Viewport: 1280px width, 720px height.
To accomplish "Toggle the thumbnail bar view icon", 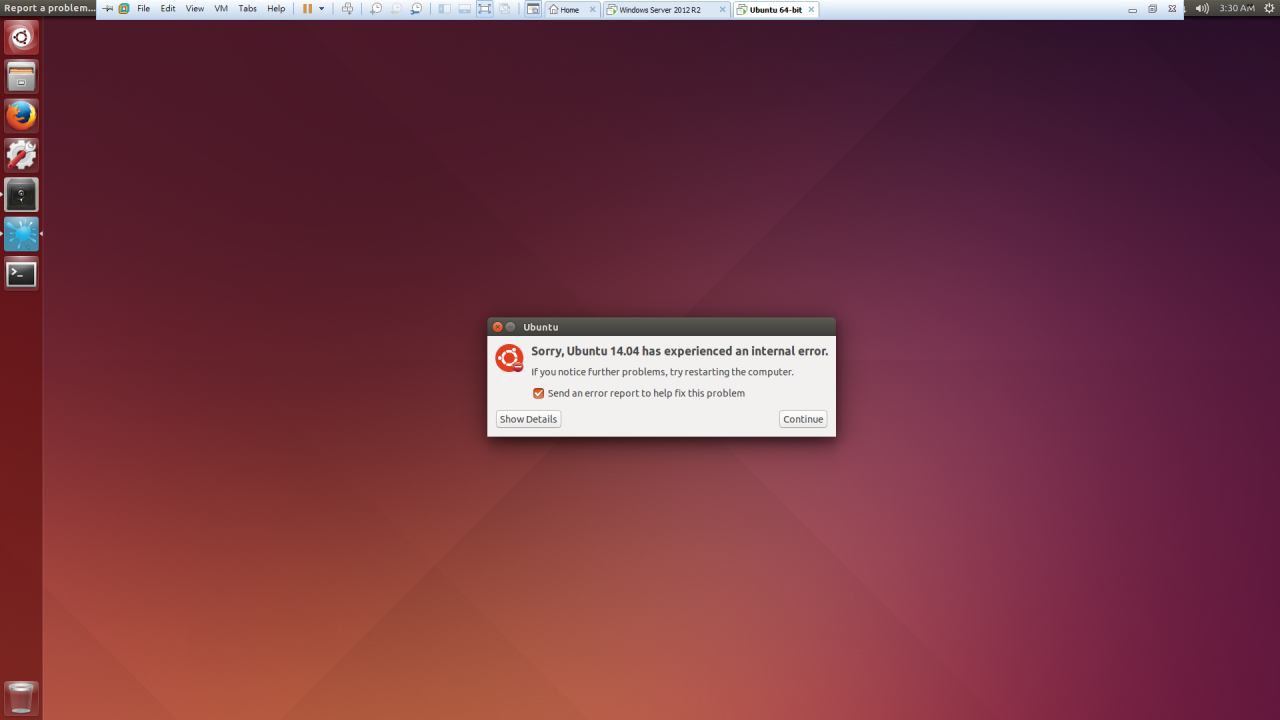I will pyautogui.click(x=465, y=9).
